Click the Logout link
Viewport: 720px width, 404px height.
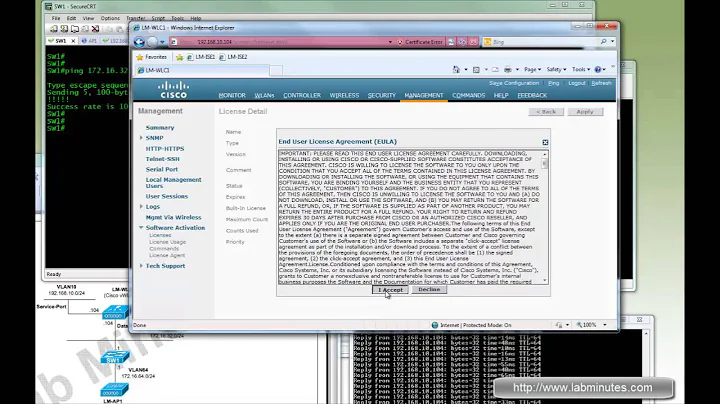click(x=577, y=83)
